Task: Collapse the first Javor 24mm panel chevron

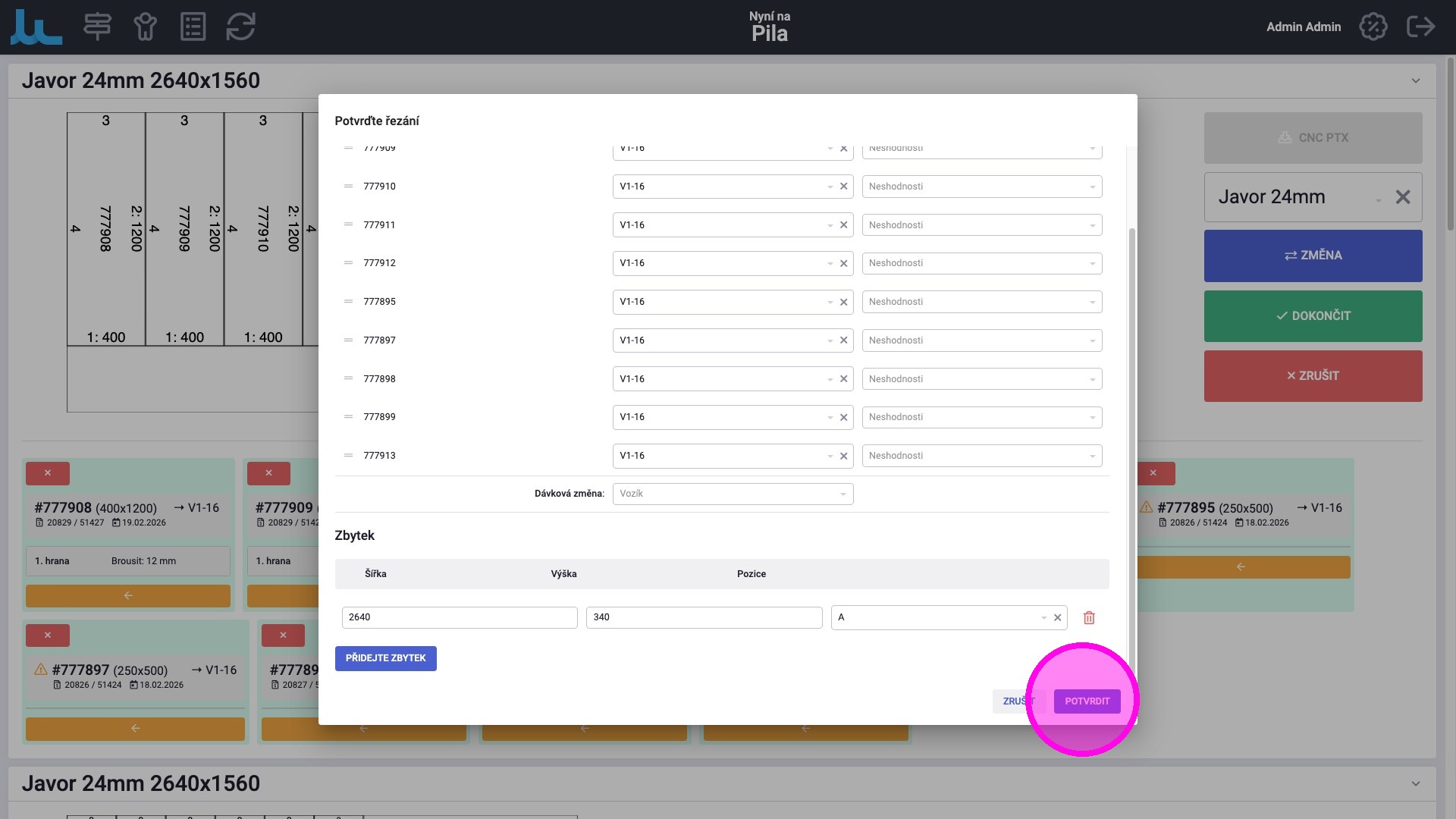Action: click(1415, 81)
